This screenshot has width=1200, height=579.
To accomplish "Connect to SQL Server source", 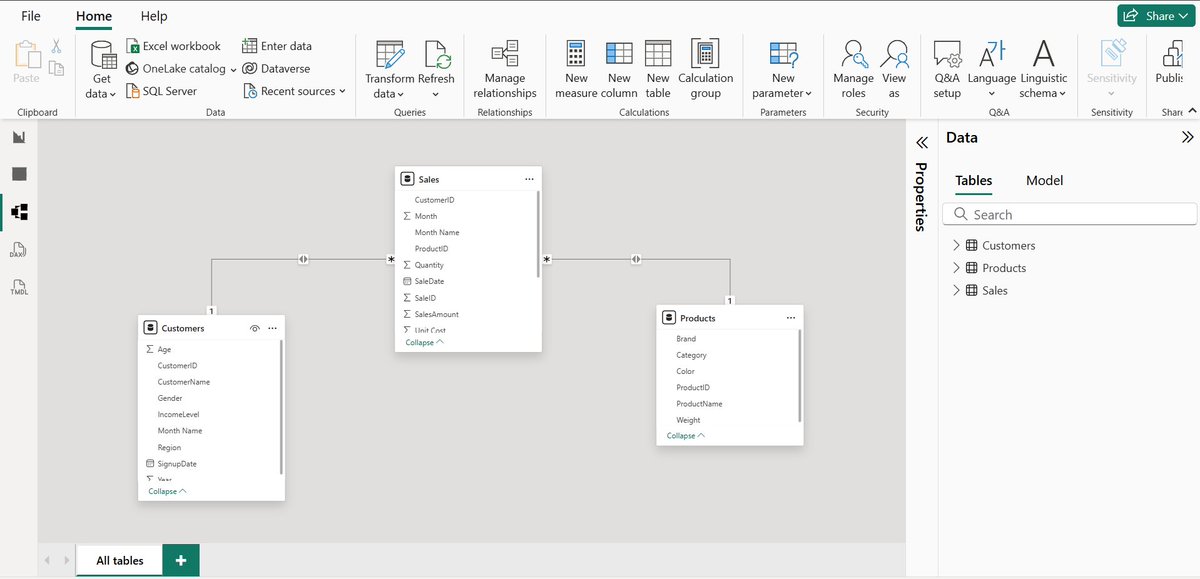I will tap(162, 91).
